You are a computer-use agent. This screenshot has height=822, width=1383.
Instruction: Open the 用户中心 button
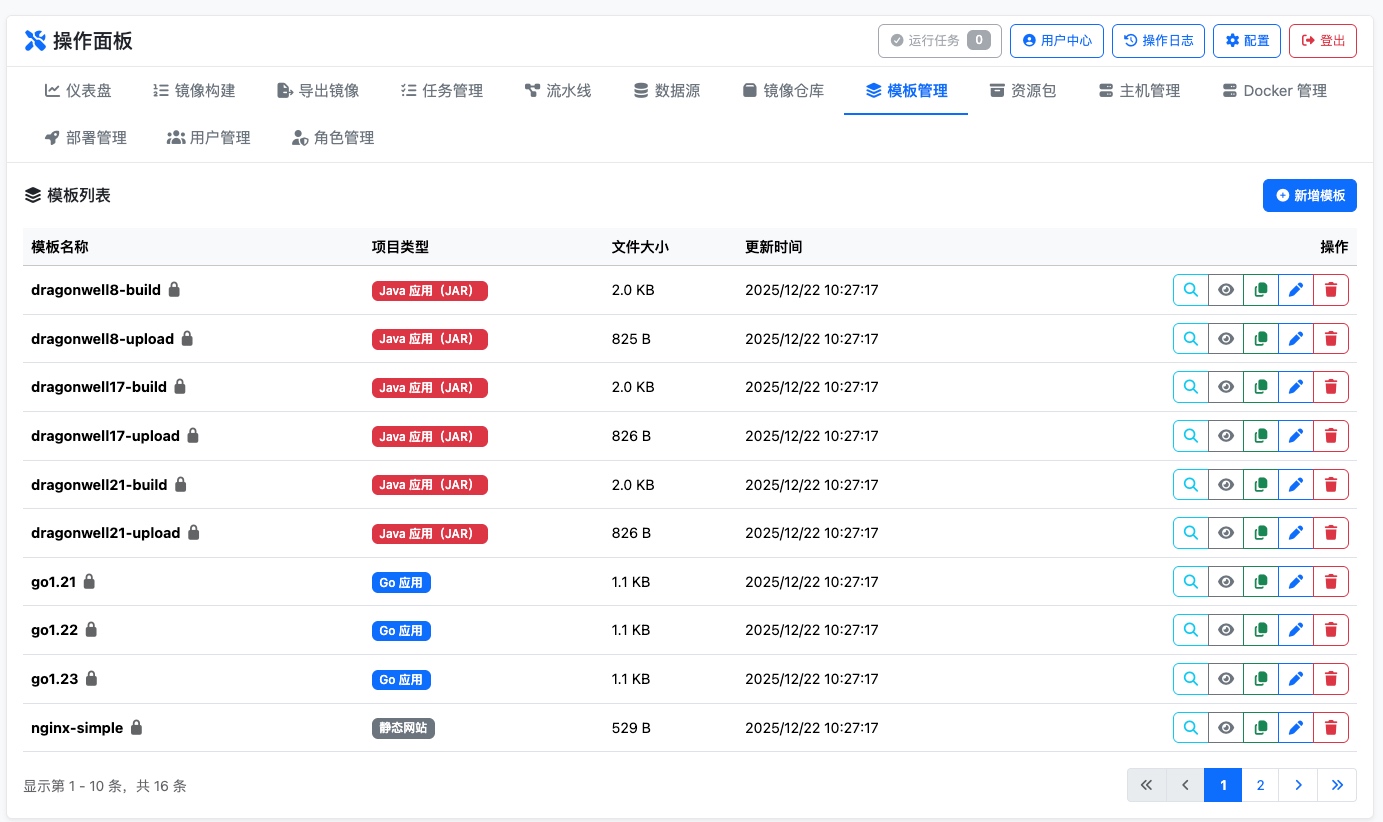tap(1057, 41)
